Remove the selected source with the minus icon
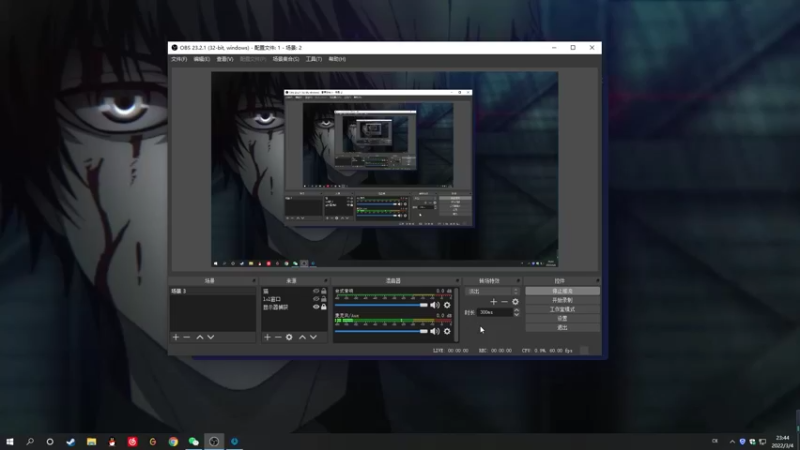 [278, 337]
